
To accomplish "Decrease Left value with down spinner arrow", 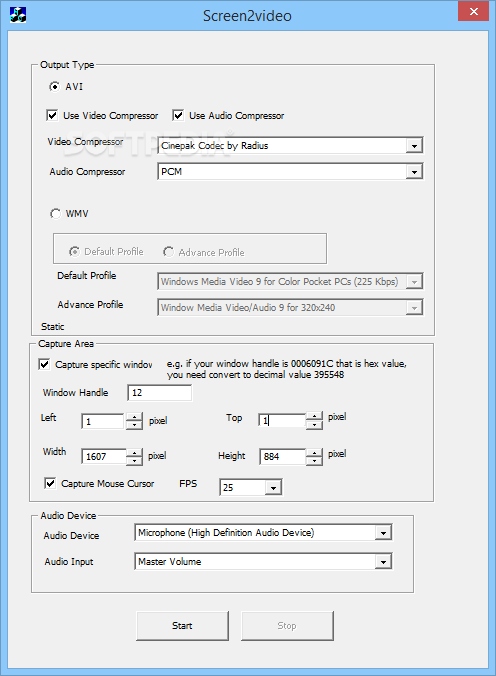I will tap(135, 425).
